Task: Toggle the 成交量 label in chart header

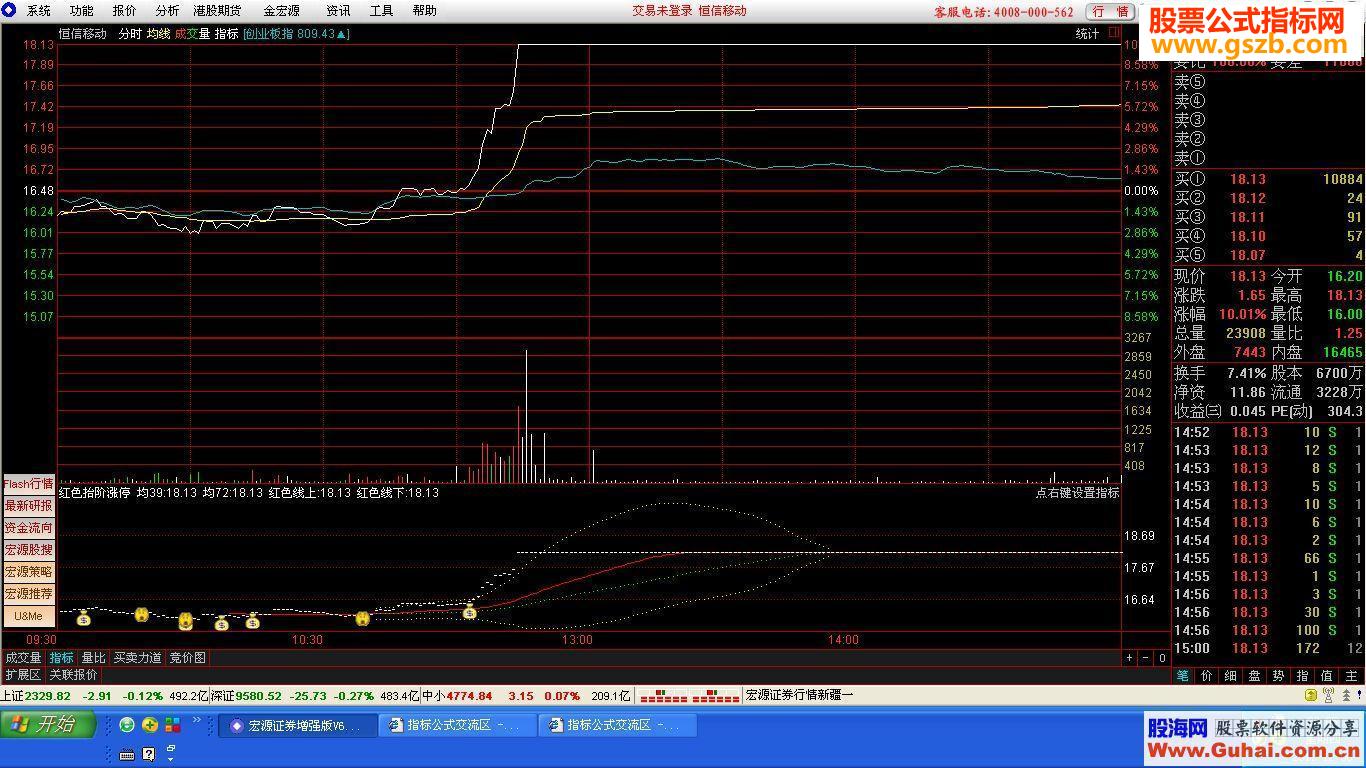Action: coord(192,34)
